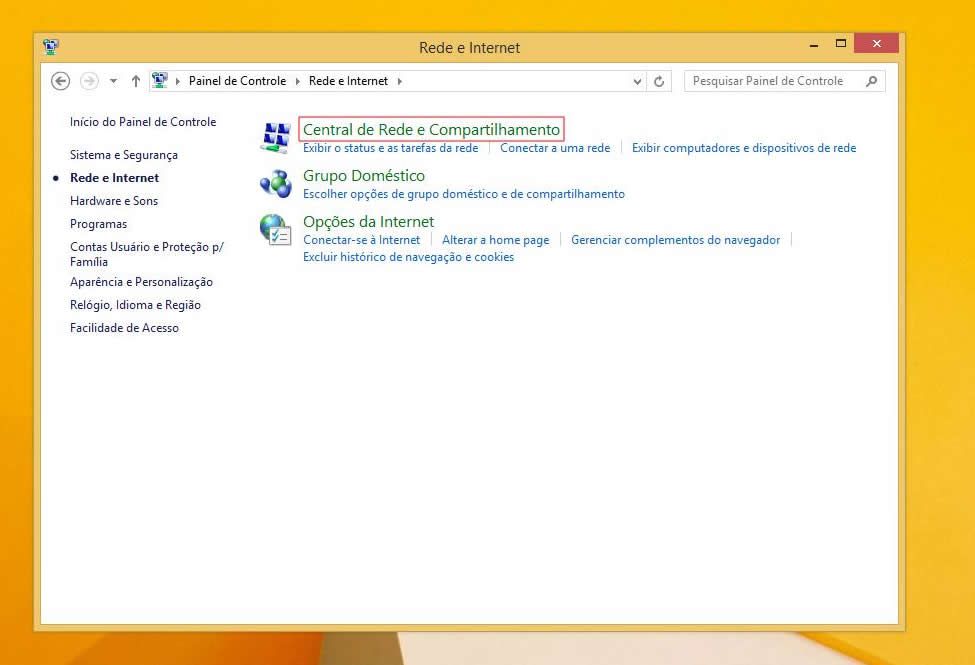
Task: Select Hardware e Sons in sidebar
Action: pyautogui.click(x=114, y=201)
